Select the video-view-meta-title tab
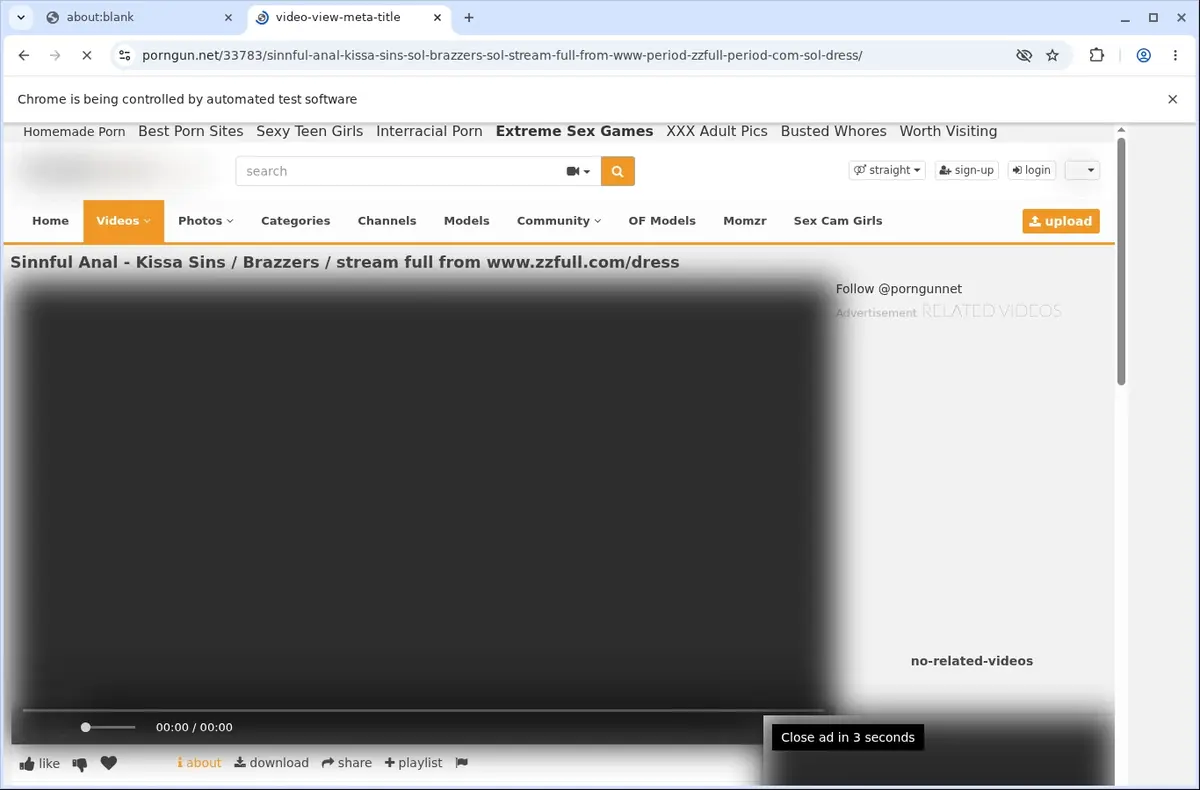The height and width of the screenshot is (790, 1200). click(x=346, y=17)
